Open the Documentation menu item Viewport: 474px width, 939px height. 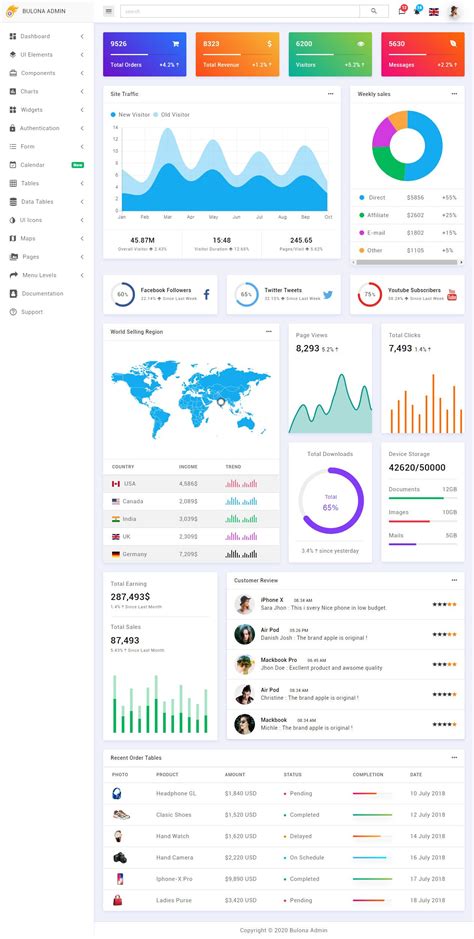click(x=47, y=293)
